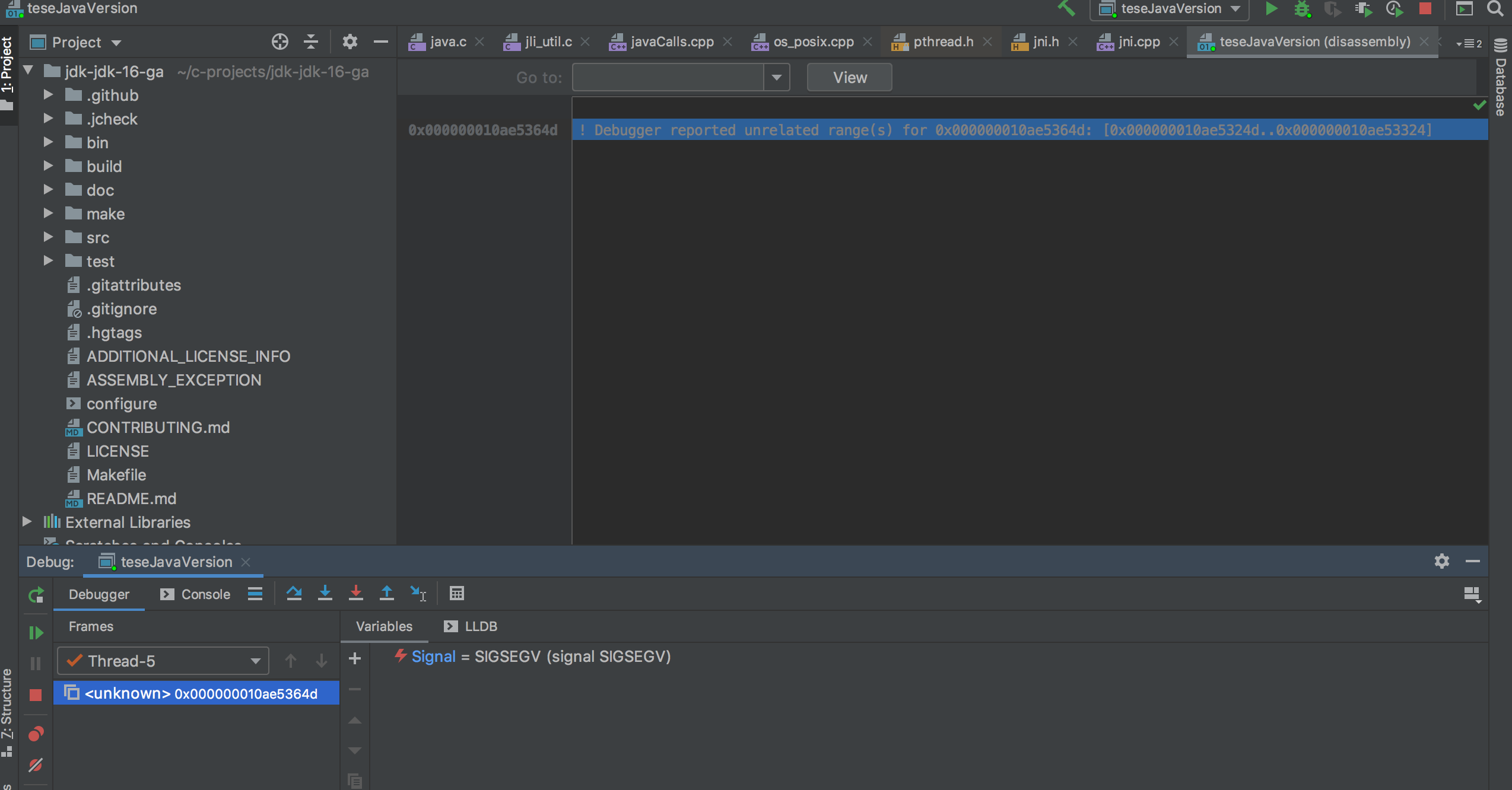Start debugging with the bug icon
The width and height of the screenshot is (1512, 790).
(x=1301, y=9)
